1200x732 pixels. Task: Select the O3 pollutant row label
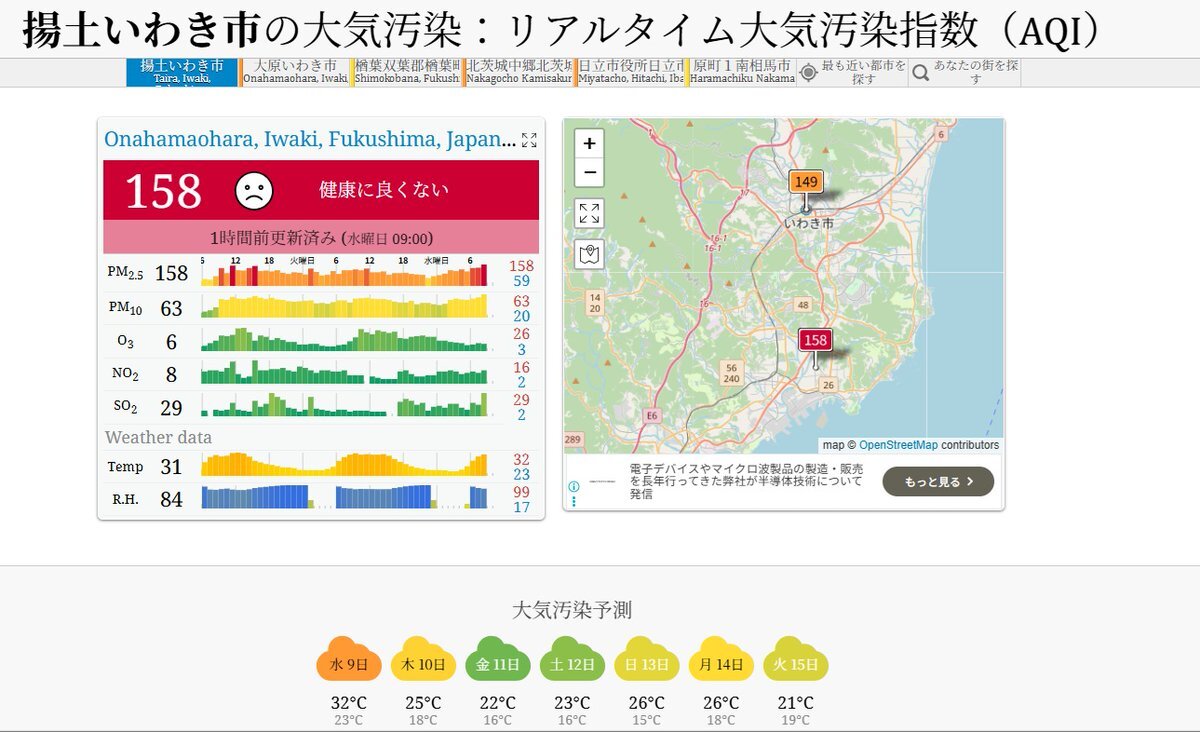coord(125,342)
